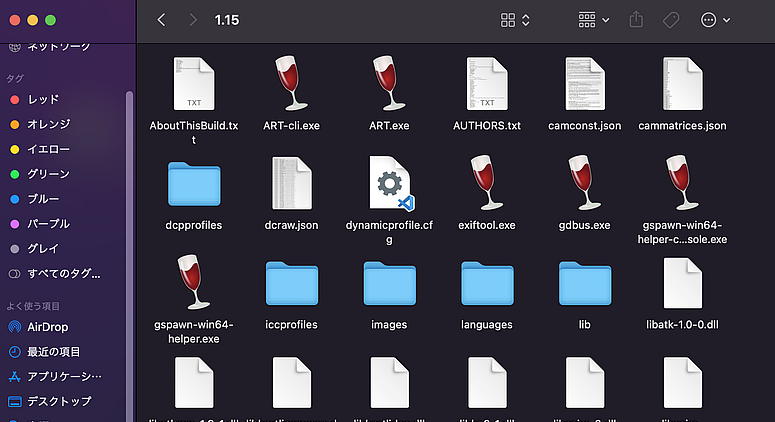This screenshot has width=775, height=422.
Task: Click the images folder name
Action: point(389,325)
